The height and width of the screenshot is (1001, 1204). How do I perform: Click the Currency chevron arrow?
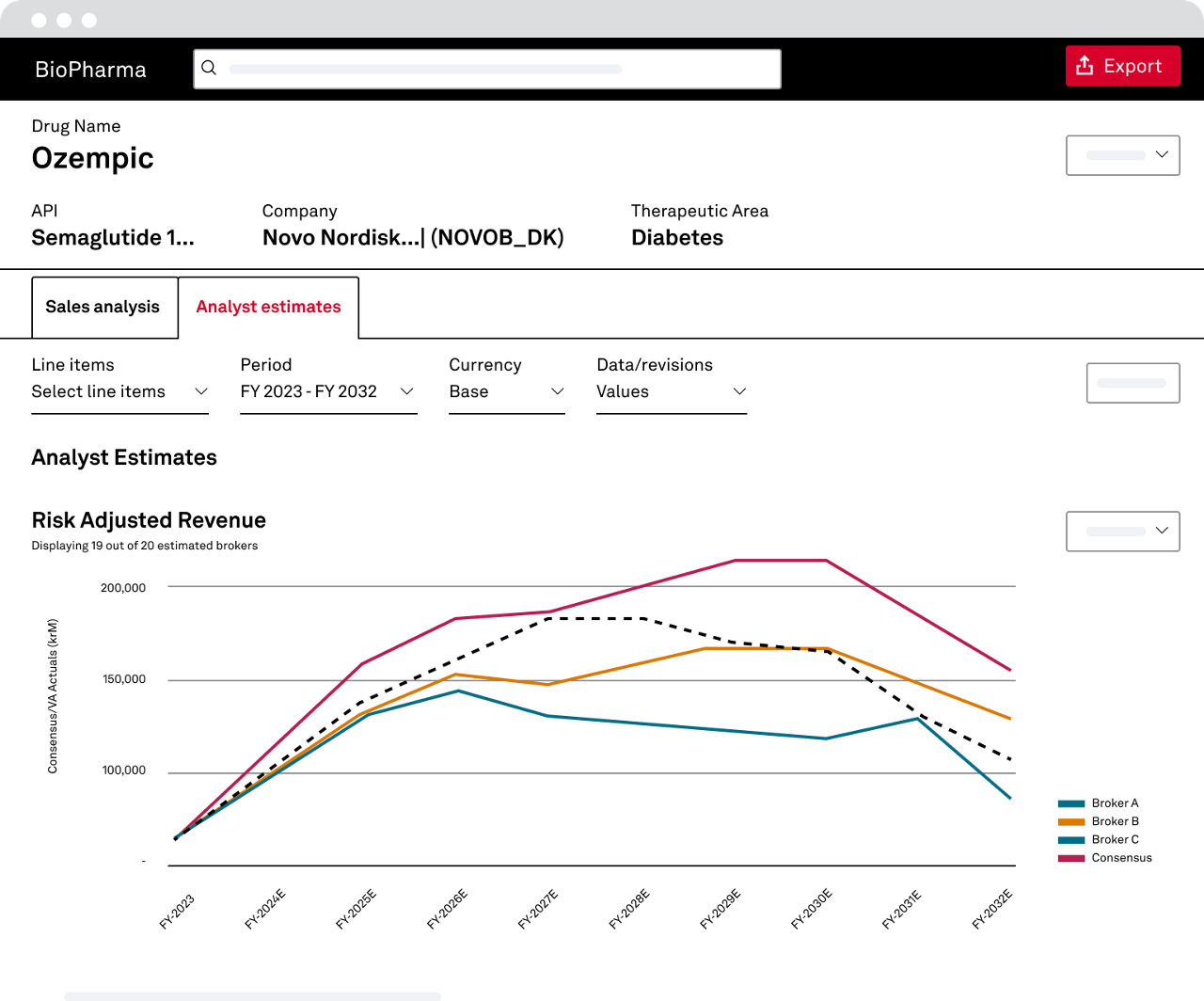(x=558, y=391)
